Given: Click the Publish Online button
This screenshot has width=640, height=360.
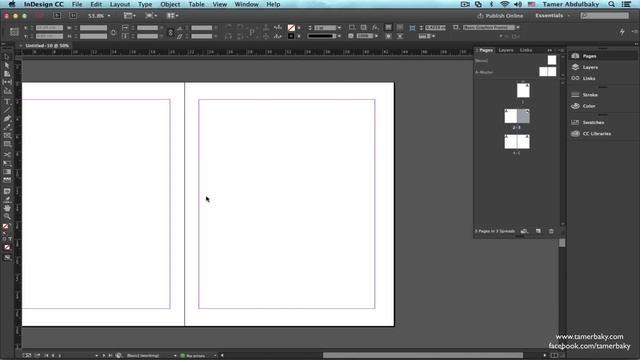Looking at the screenshot, I should tap(500, 16).
